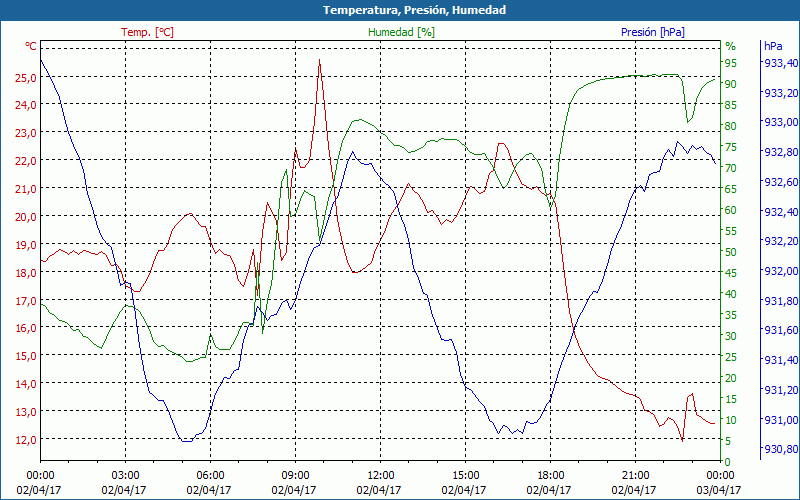Screen dimensions: 800x500
Task: Click the red '°C' axis unit label
Action: pos(31,46)
